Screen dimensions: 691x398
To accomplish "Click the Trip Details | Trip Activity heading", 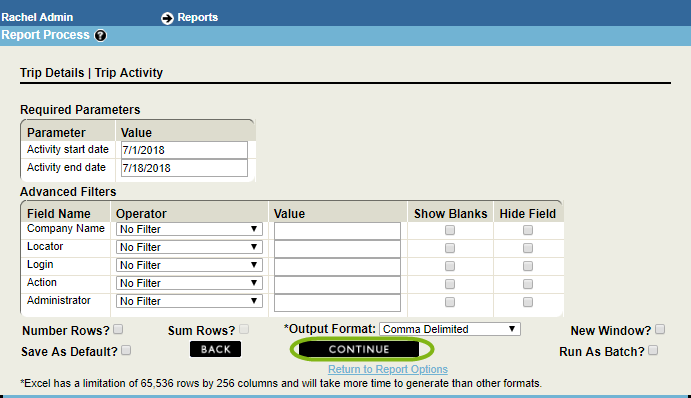I will coord(91,73).
